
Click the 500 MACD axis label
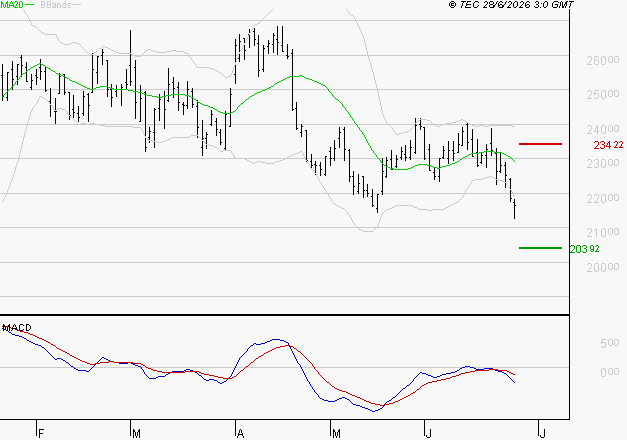[x=609, y=343]
